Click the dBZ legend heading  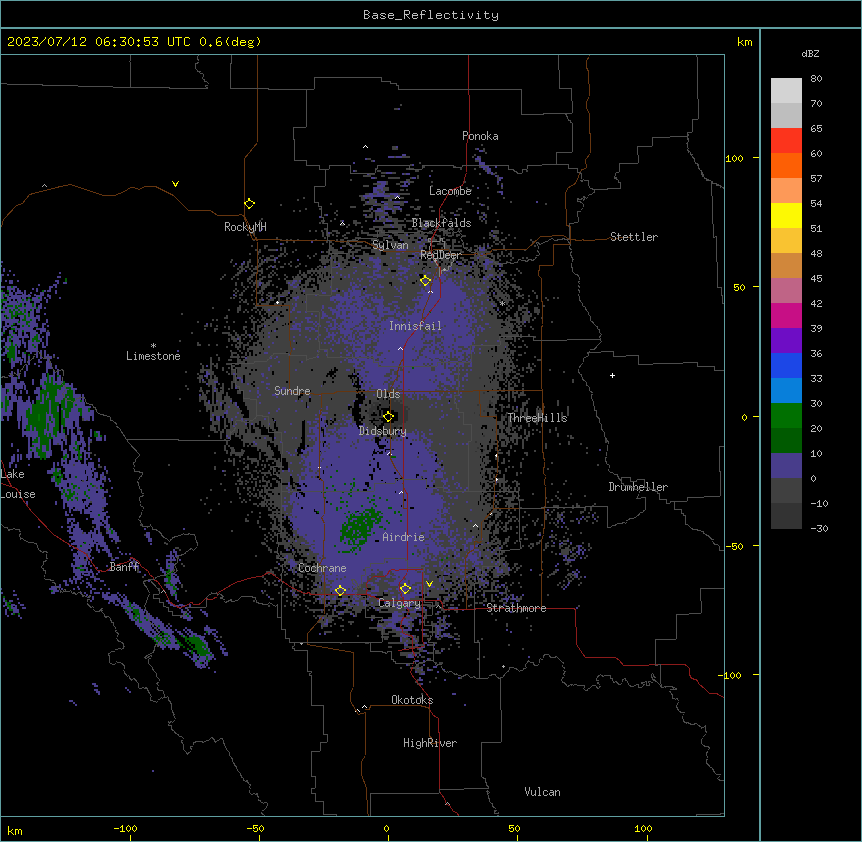click(x=810, y=53)
